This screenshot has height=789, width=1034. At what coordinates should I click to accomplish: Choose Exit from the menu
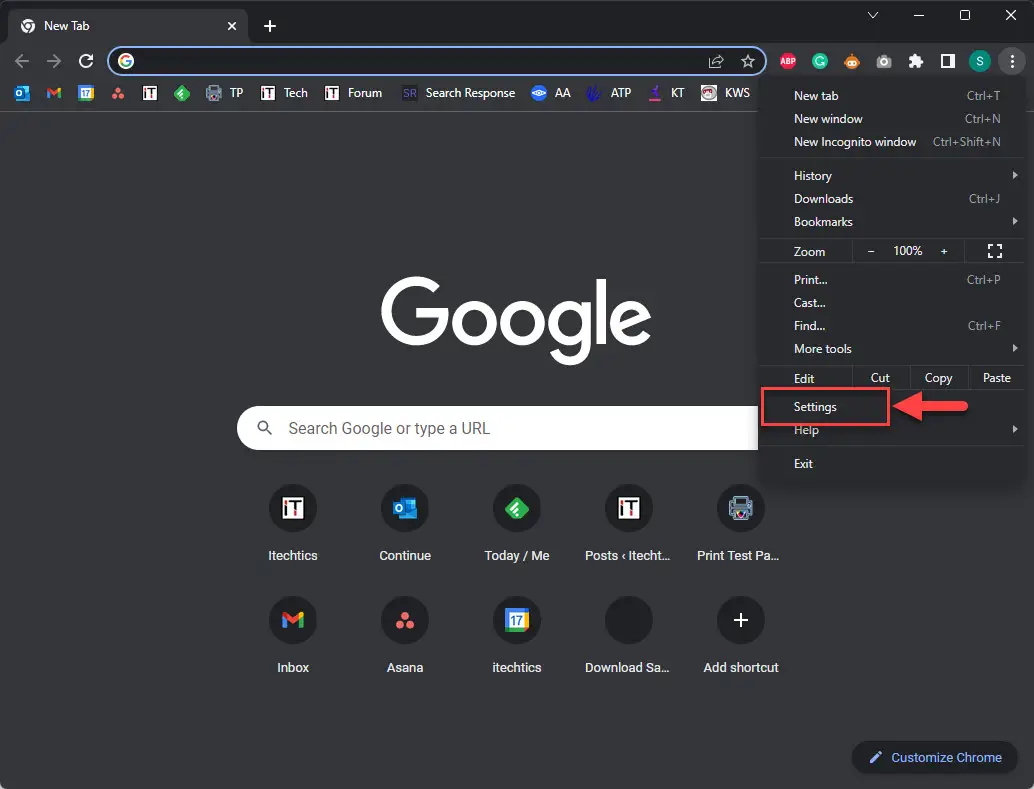coord(892,464)
